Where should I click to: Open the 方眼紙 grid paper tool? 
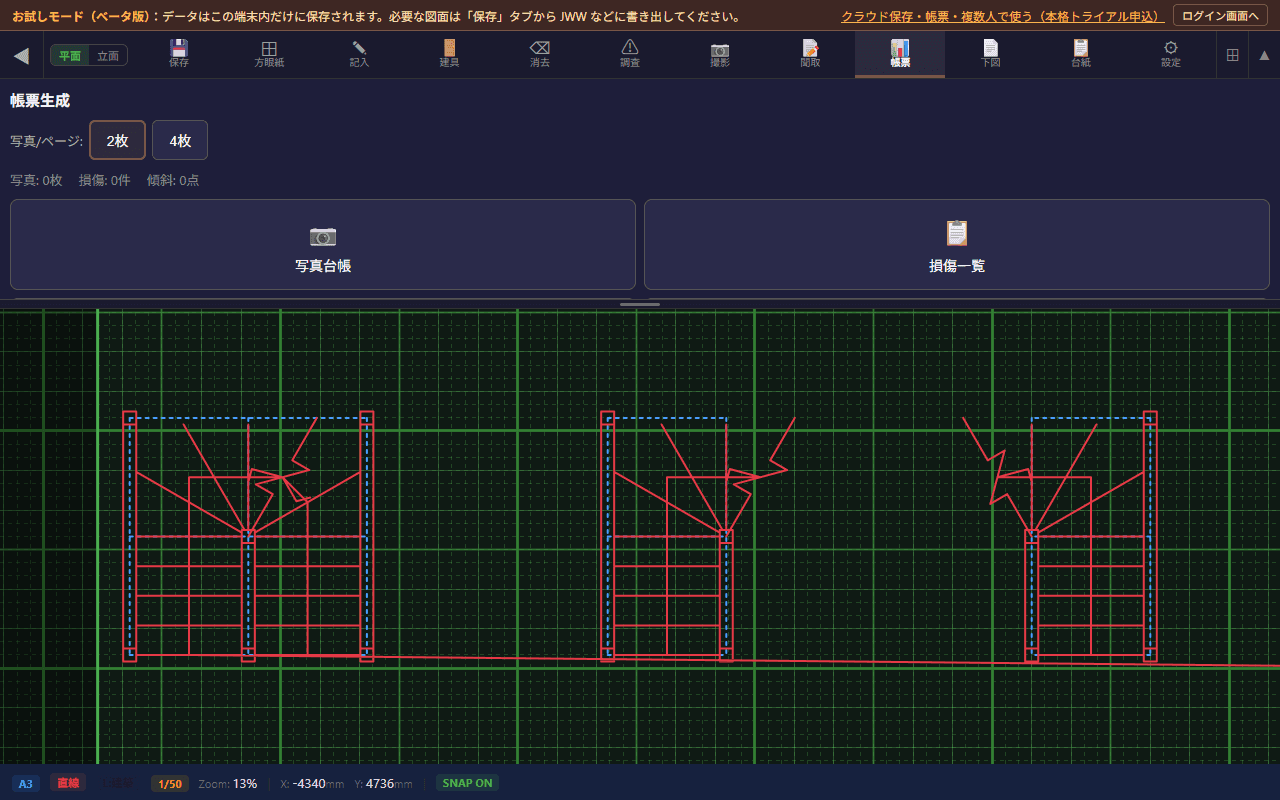coord(269,54)
